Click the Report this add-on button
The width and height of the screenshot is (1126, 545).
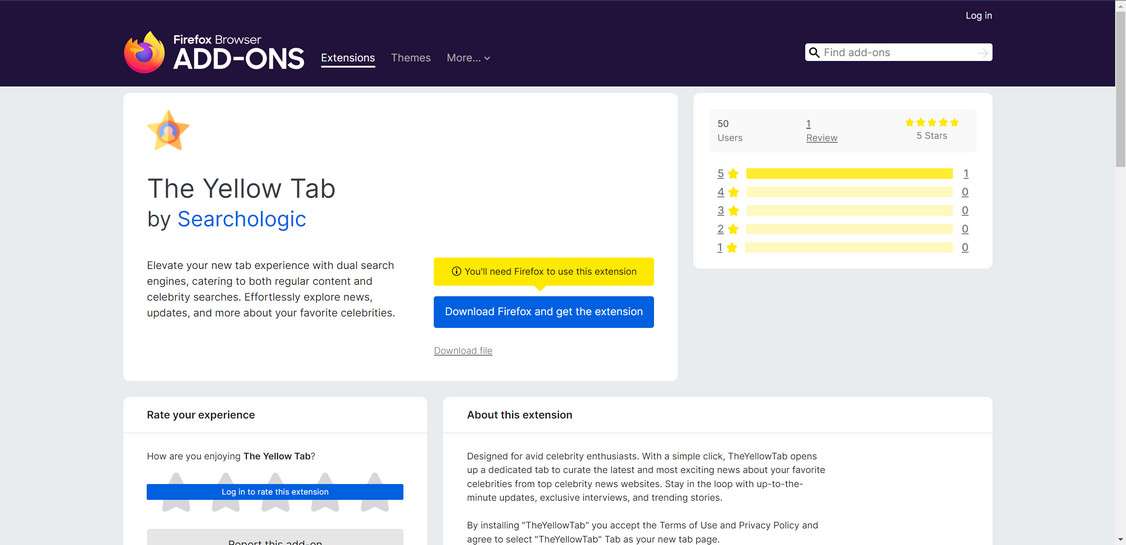coord(275,538)
